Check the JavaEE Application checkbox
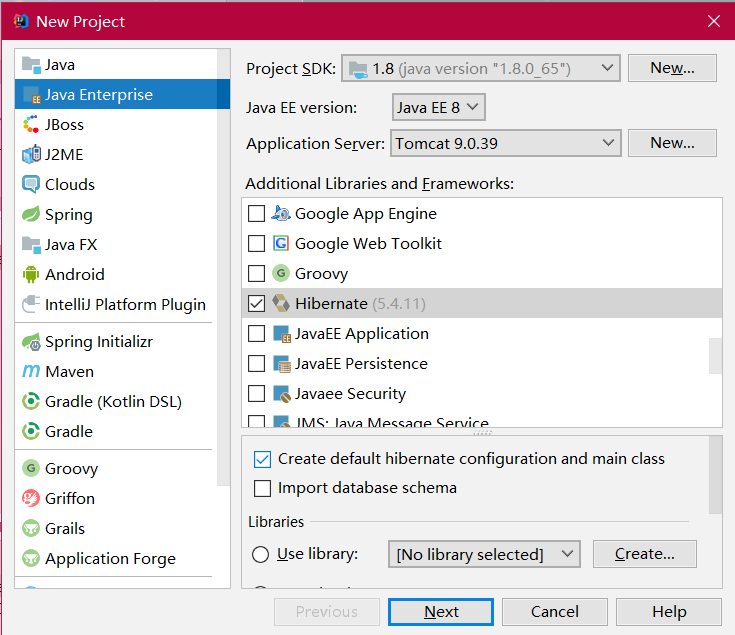 tap(256, 334)
